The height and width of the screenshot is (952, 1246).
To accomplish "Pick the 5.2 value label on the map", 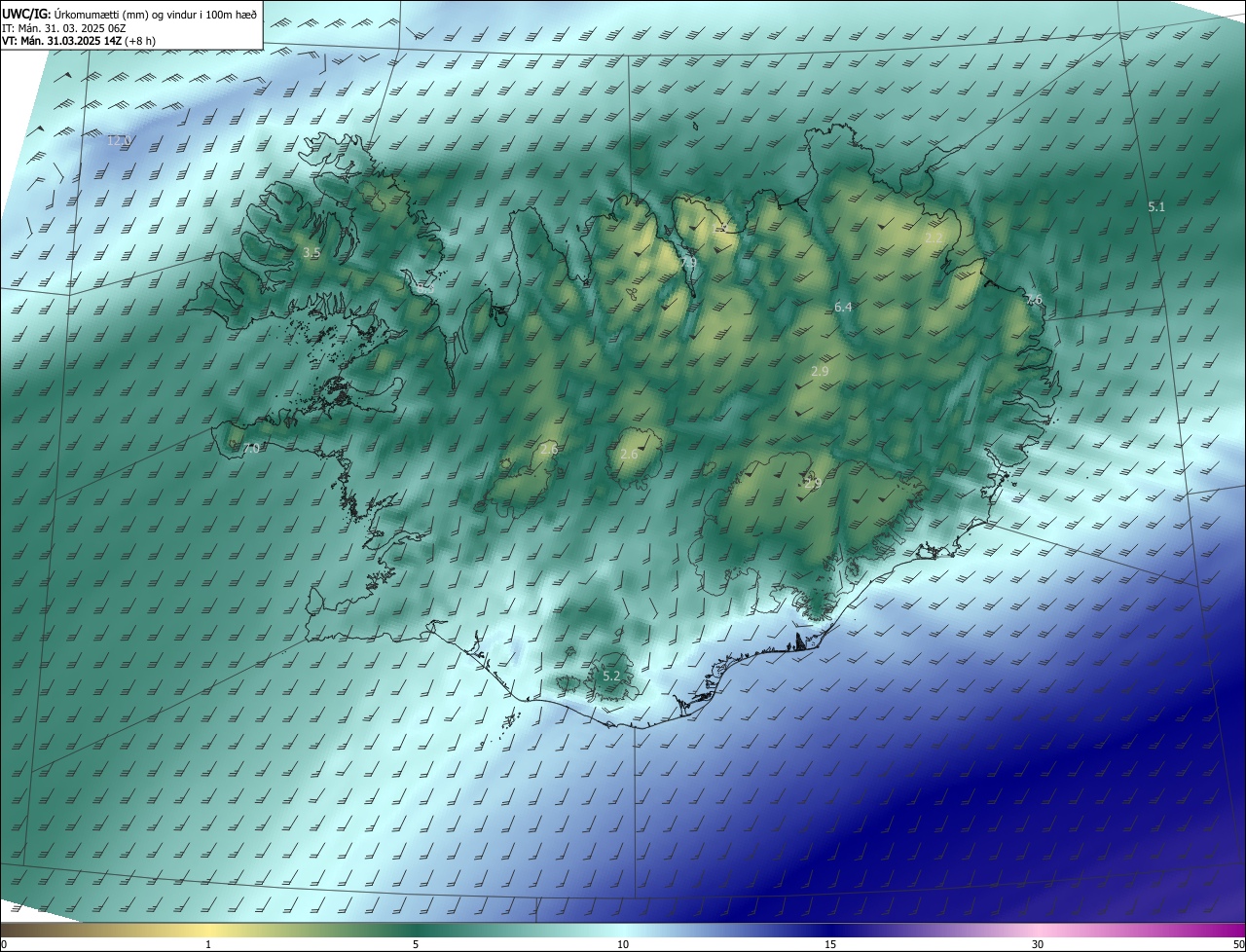I will [x=611, y=676].
